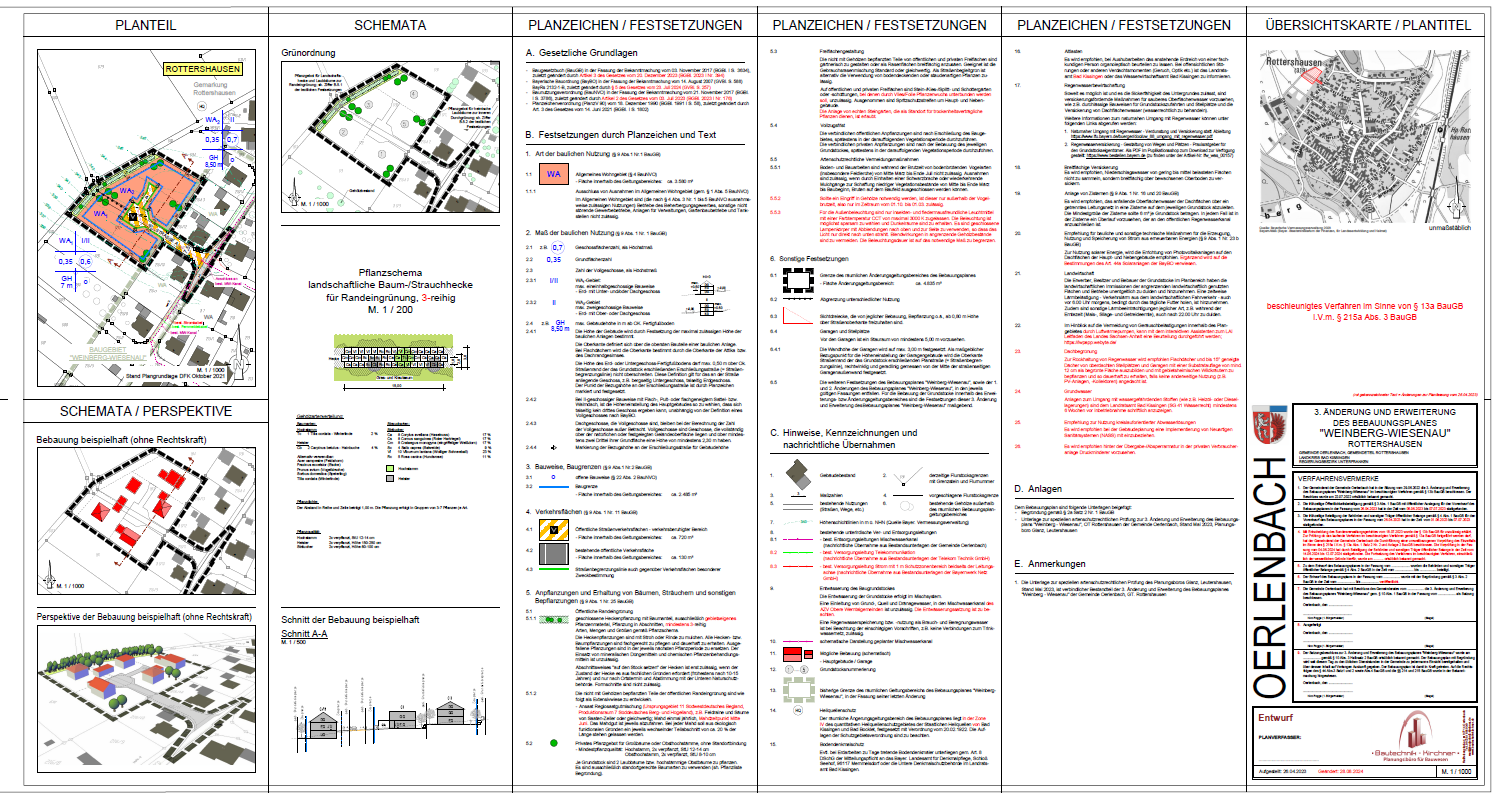Select the red possible building schematic symbol
Image resolution: width=1496 pixels, height=795 pixels.
pos(800,653)
